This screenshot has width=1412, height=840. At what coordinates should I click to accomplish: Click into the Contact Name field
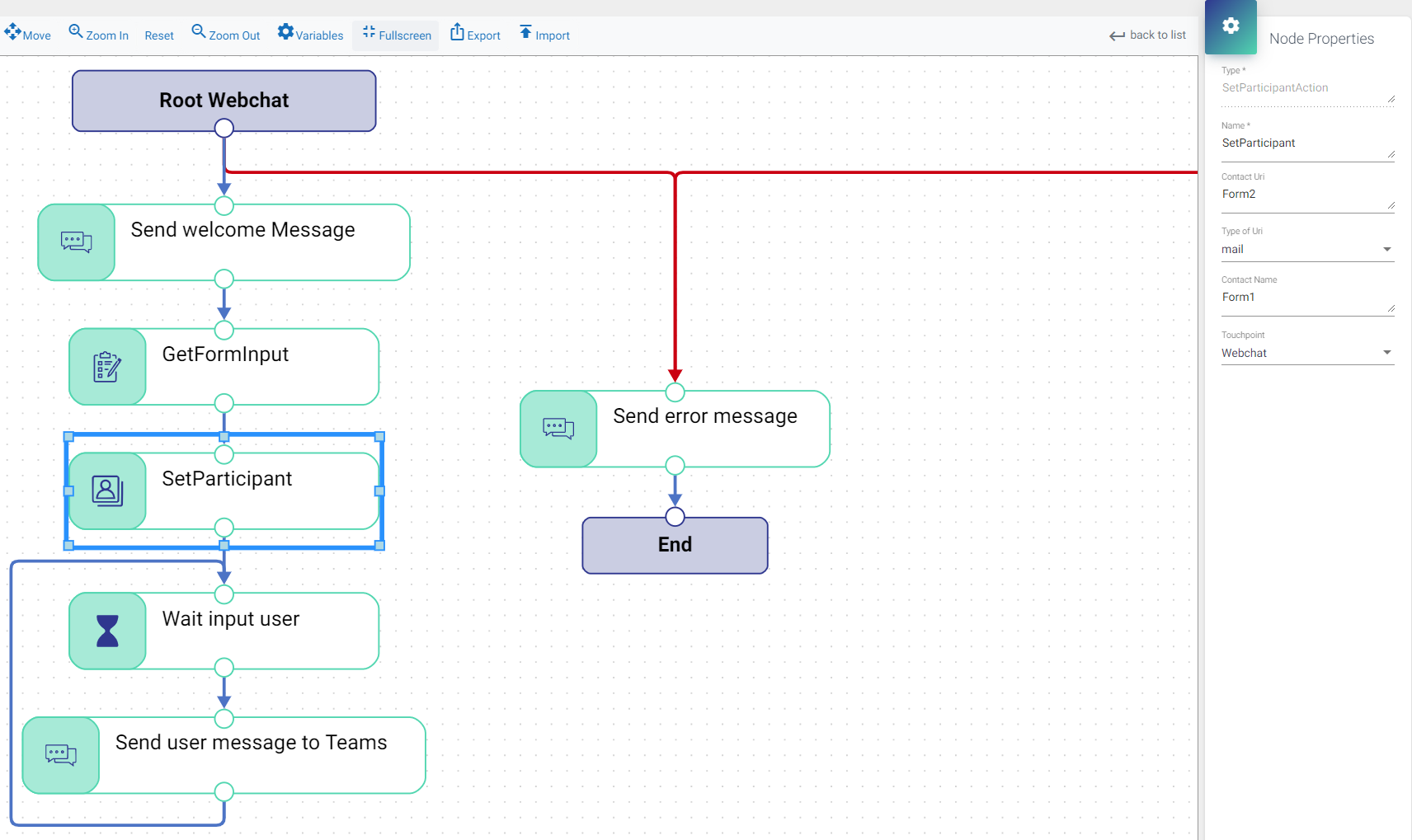(x=1303, y=298)
